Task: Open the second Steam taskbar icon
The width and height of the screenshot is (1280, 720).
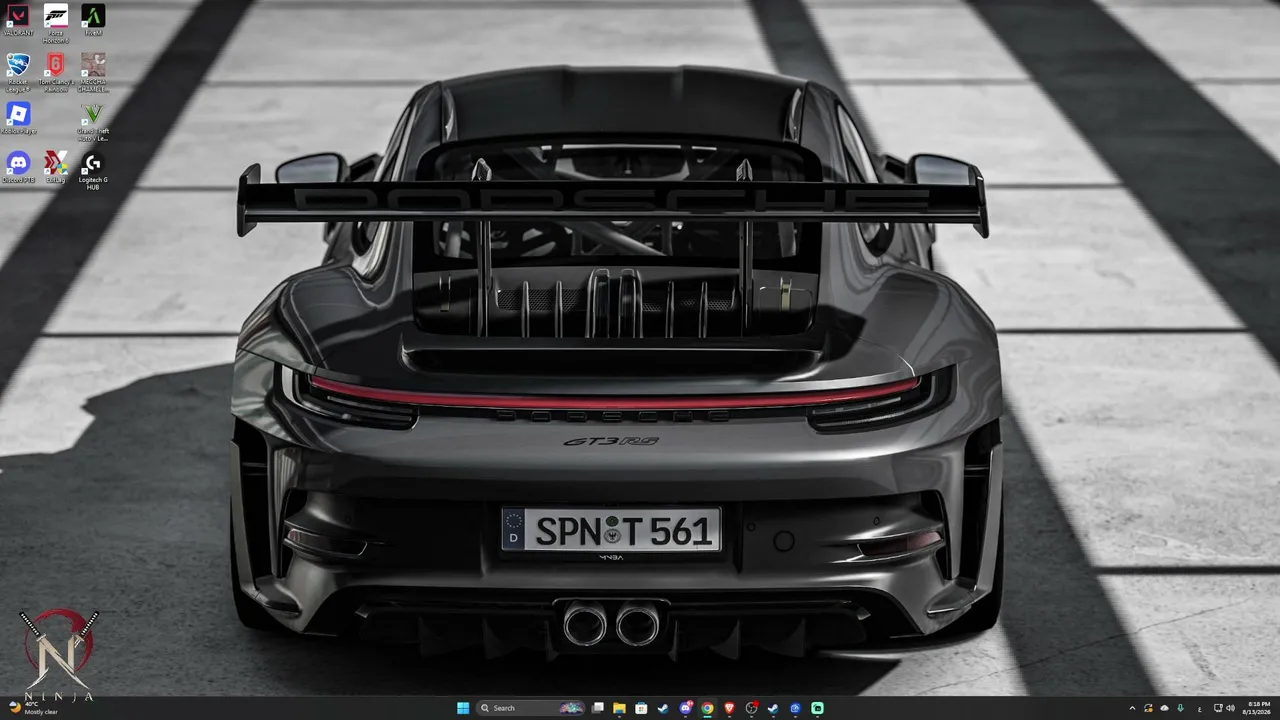Action: pos(773,708)
